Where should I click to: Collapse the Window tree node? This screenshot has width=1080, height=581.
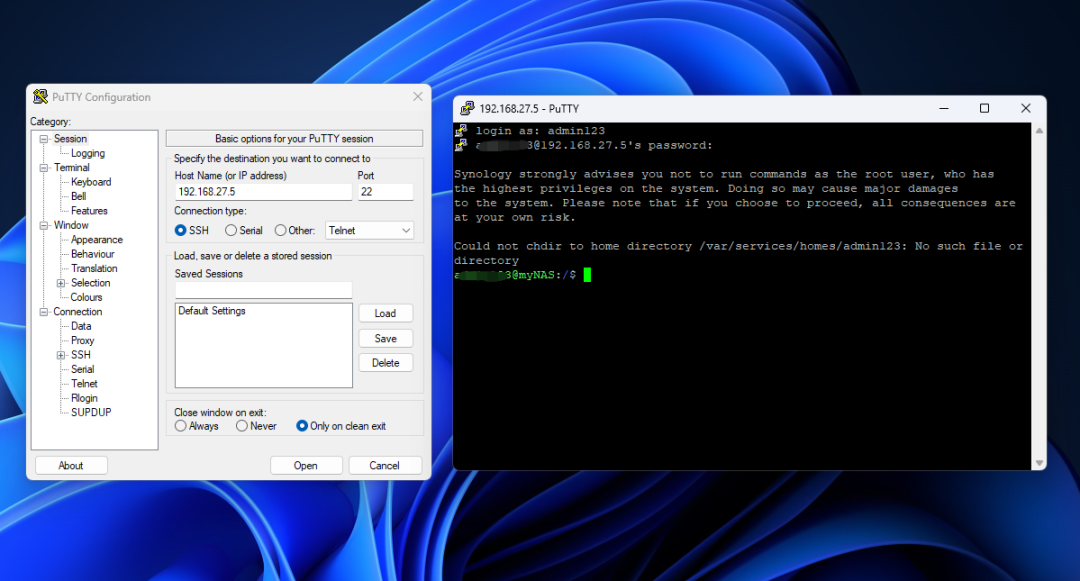(43, 226)
